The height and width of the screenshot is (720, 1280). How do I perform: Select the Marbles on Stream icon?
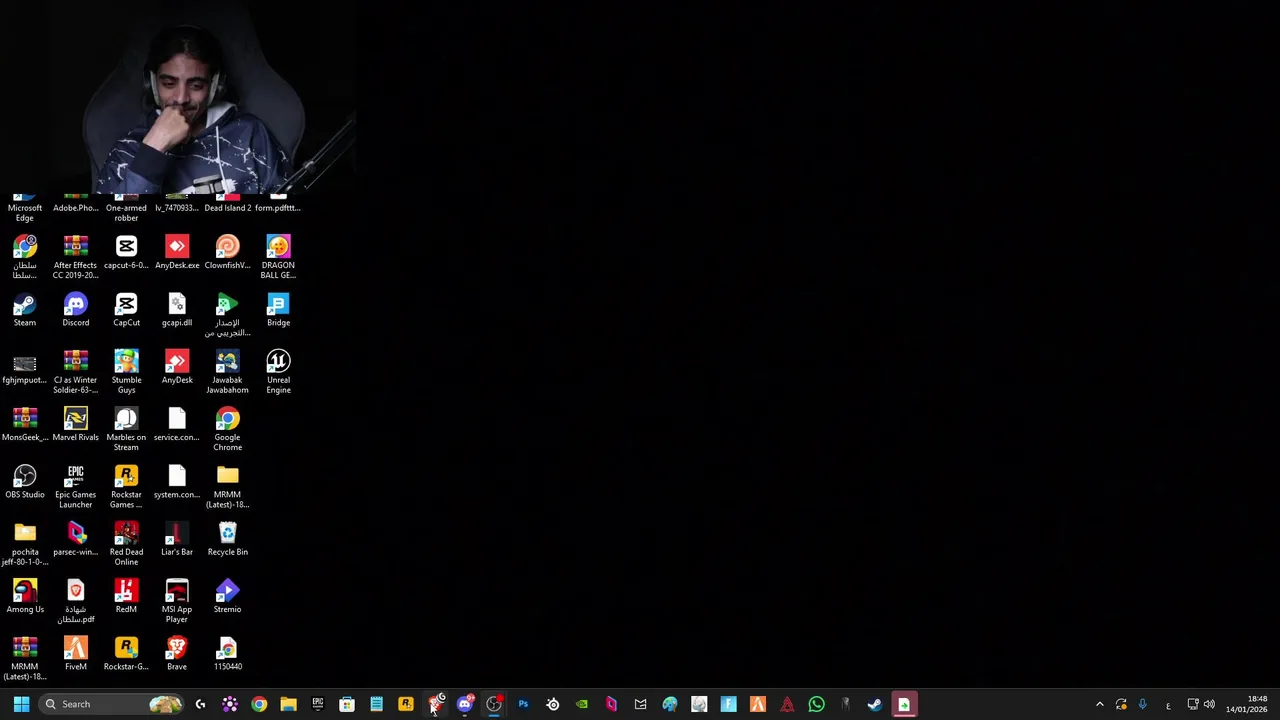tap(126, 429)
